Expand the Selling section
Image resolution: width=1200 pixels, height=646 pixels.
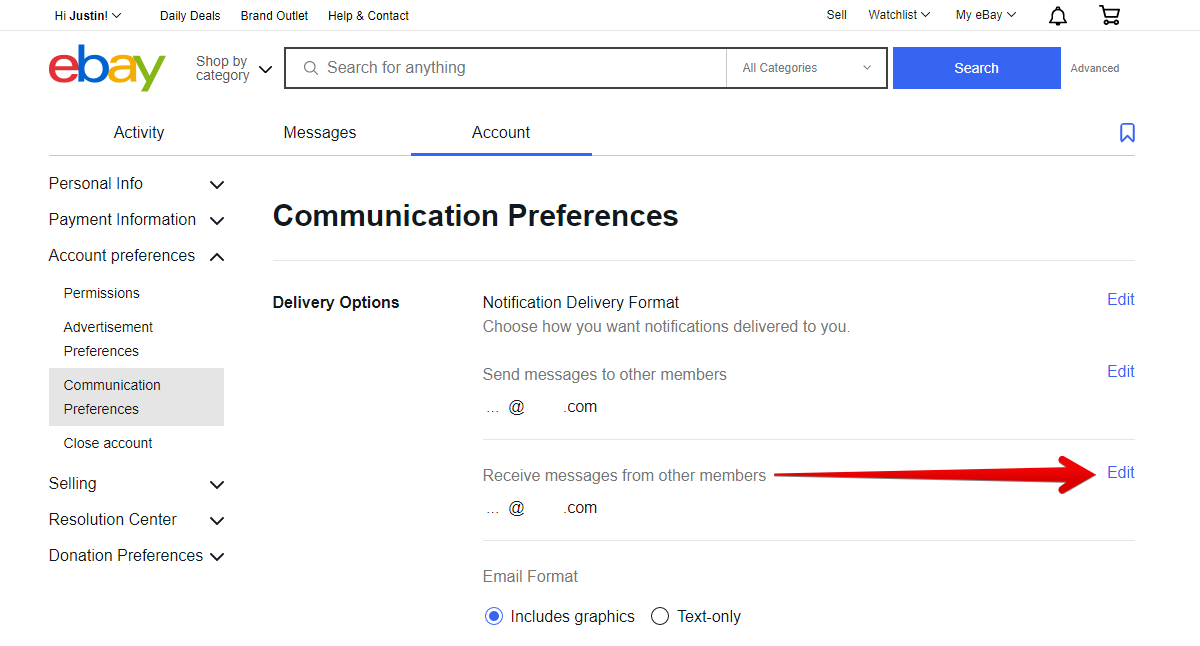[x=136, y=484]
